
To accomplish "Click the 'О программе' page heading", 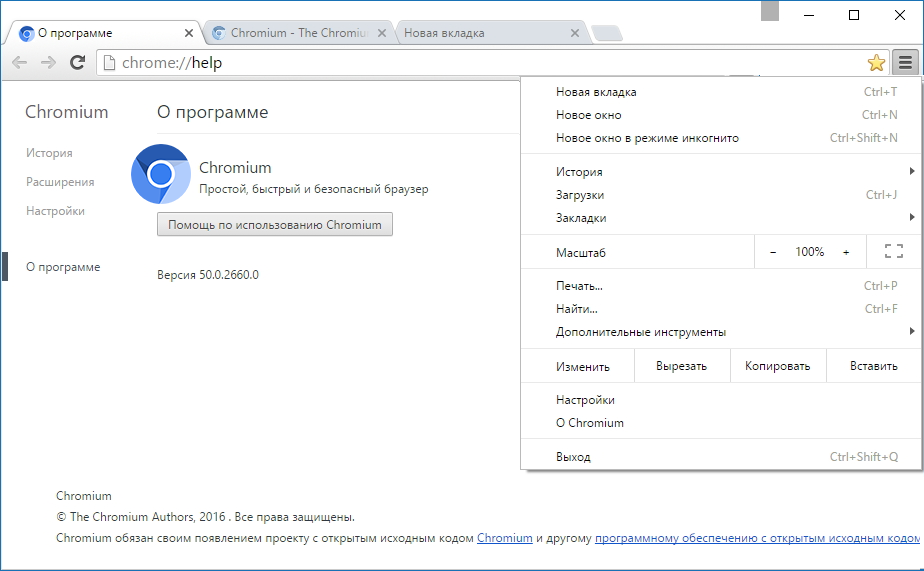I will point(212,112).
